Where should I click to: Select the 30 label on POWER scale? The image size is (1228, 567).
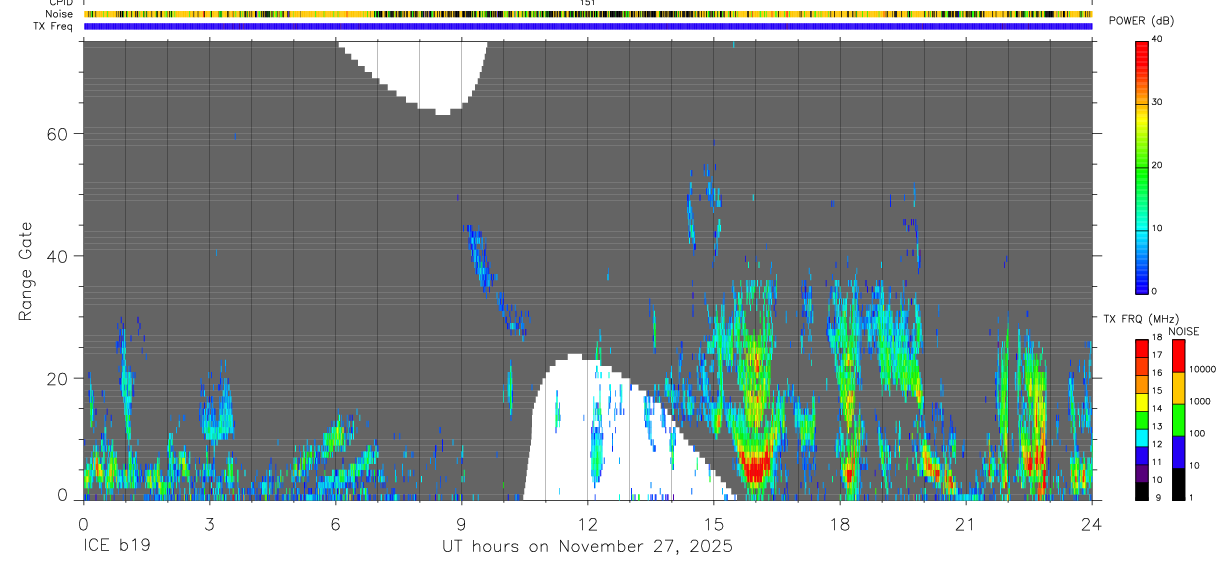1158,103
